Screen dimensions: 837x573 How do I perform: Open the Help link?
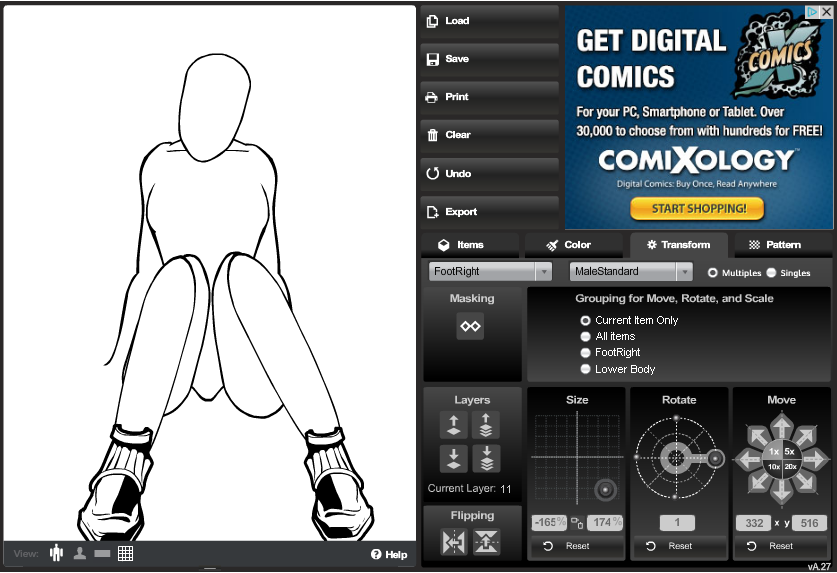pos(389,555)
